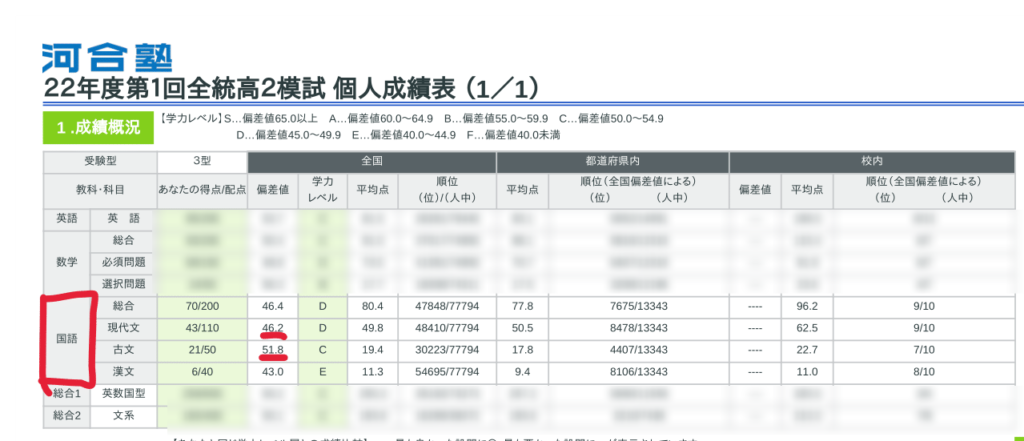
Task: Click the 順位 (位)/(人中) header under 全国
Action: click(x=447, y=190)
